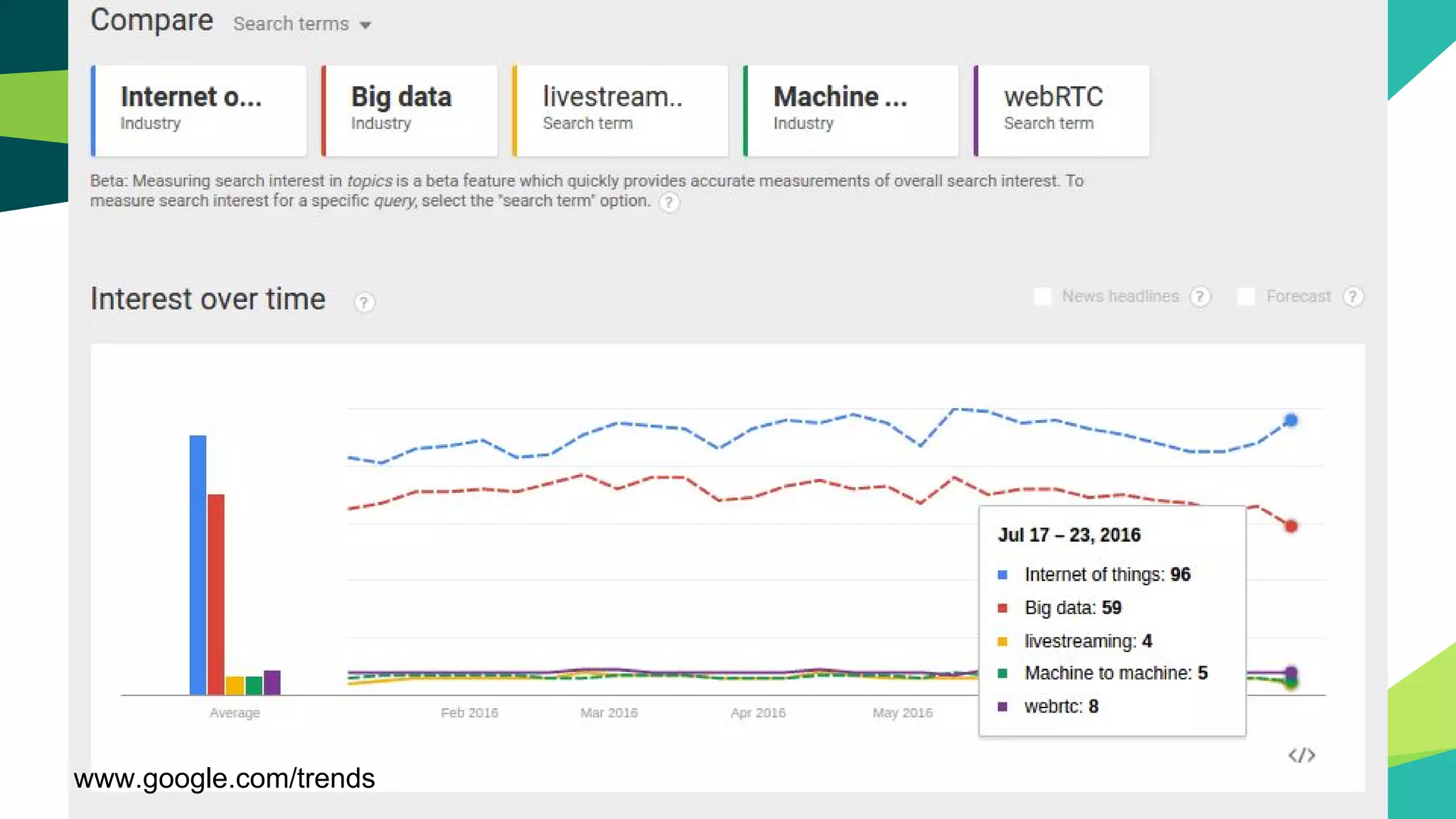Viewport: 1456px width, 819px height.
Task: Click the Compare heading
Action: click(151, 20)
